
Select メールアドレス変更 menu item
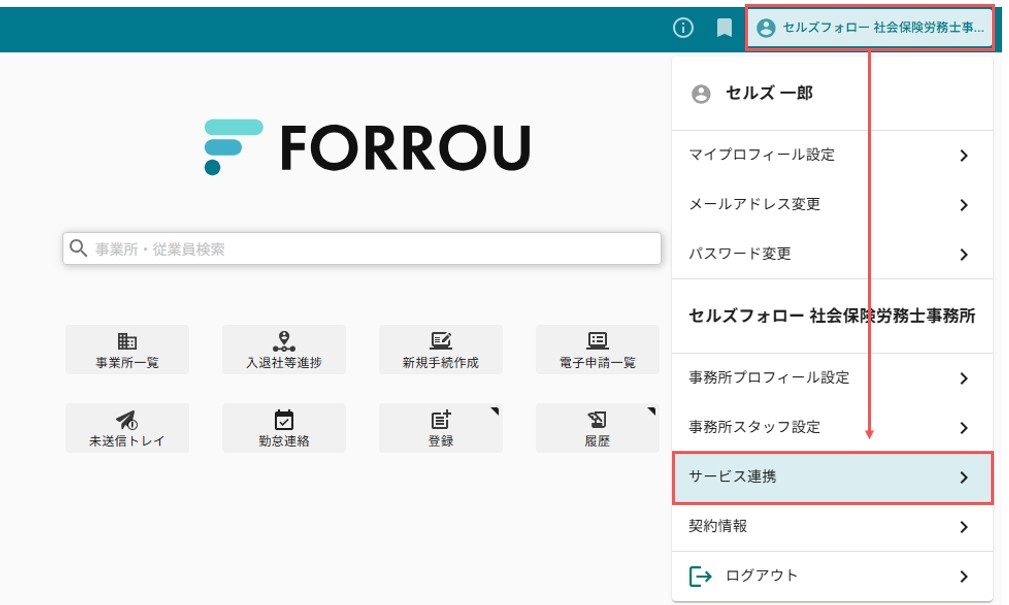[x=832, y=205]
